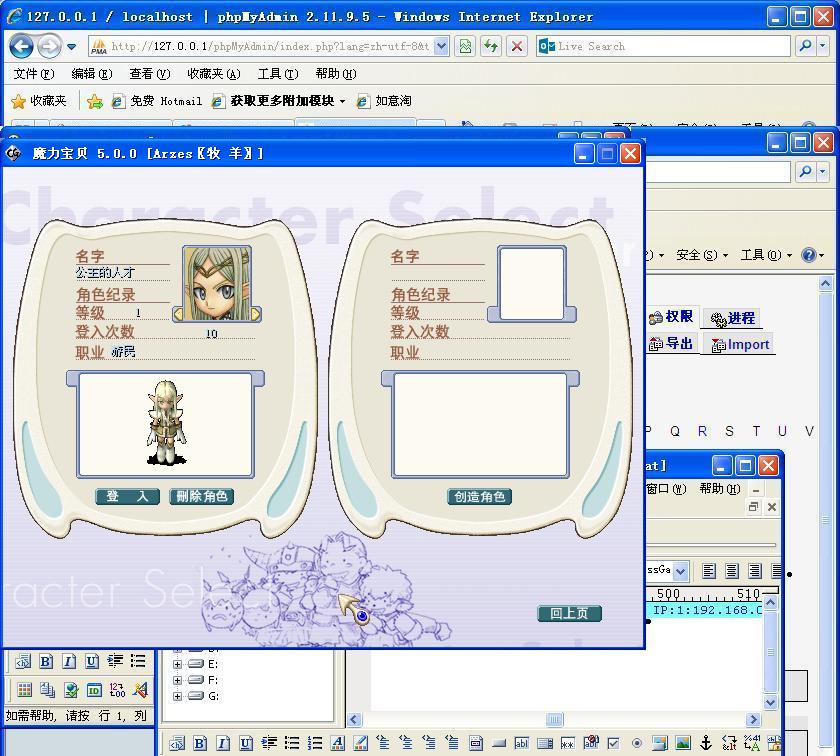Click the IE stop loading icon
Image resolution: width=840 pixels, height=756 pixels.
tap(517, 46)
